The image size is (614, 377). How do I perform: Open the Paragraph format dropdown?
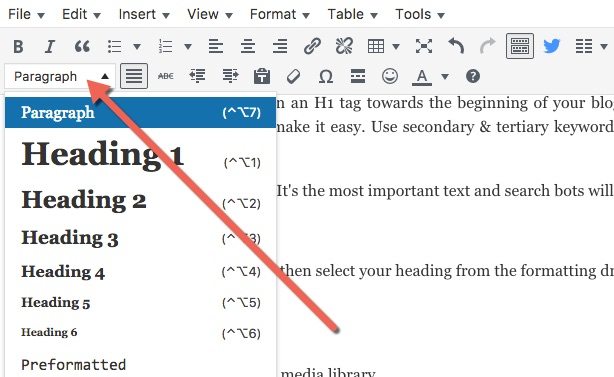click(x=60, y=76)
